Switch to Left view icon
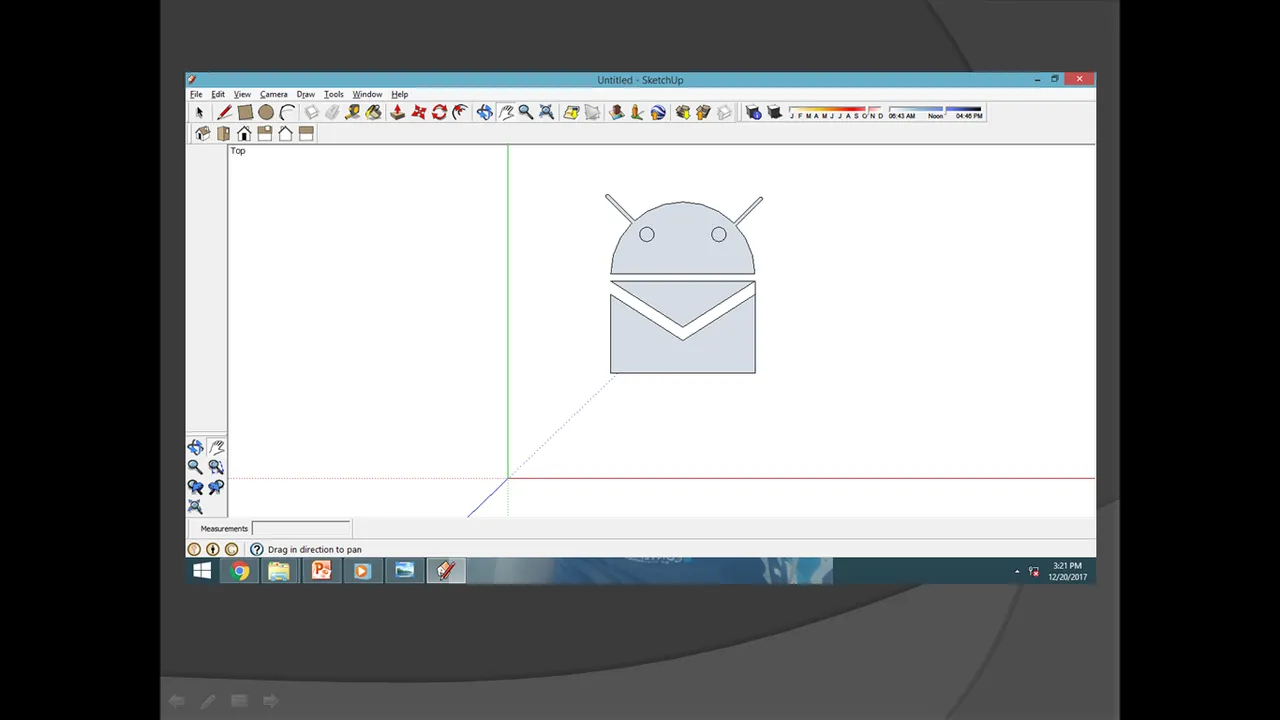Screen dimensions: 1280x720 click(306, 133)
